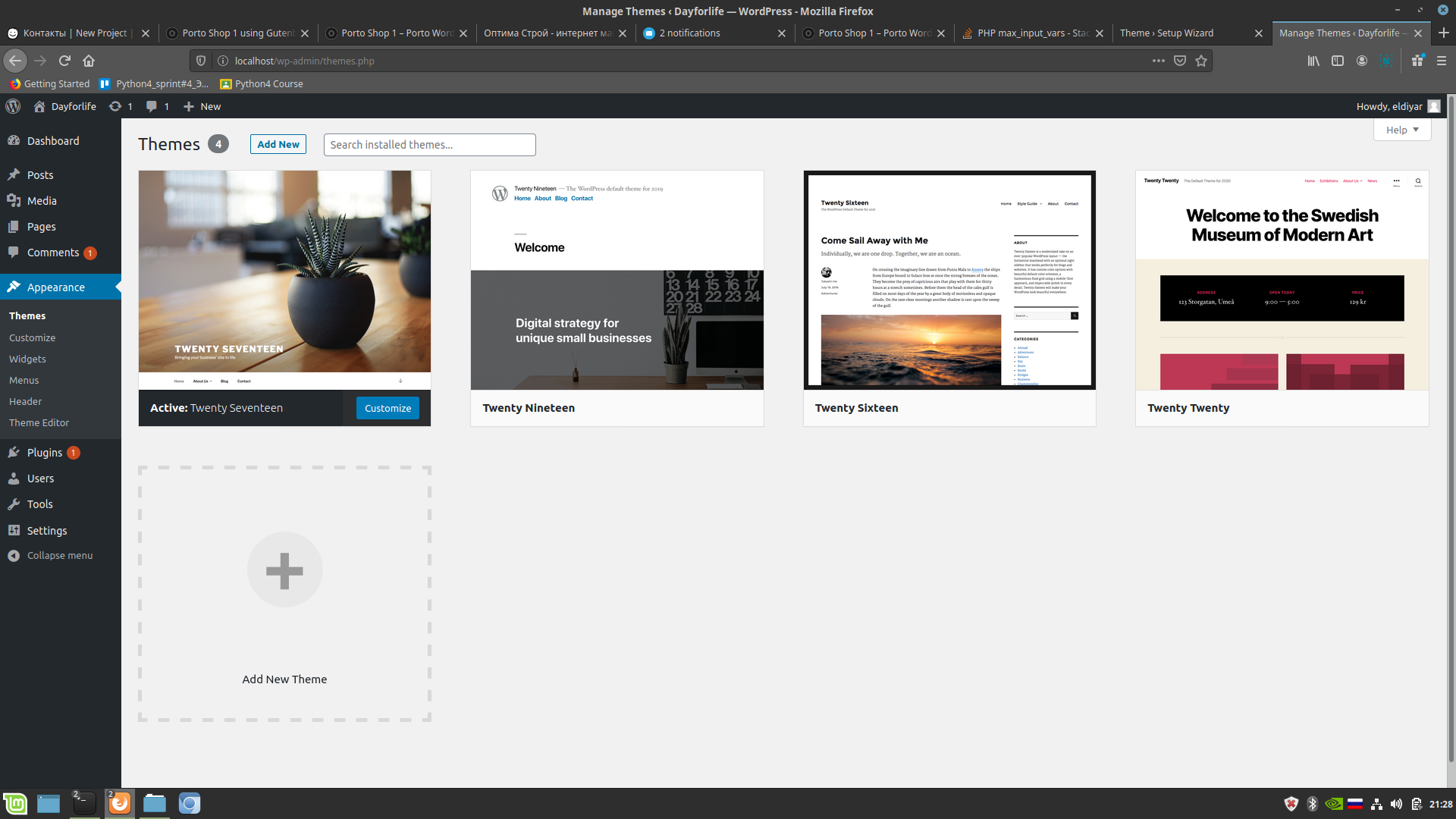1456x819 pixels.
Task: Bookmark this page with the star icon
Action: 1201,61
